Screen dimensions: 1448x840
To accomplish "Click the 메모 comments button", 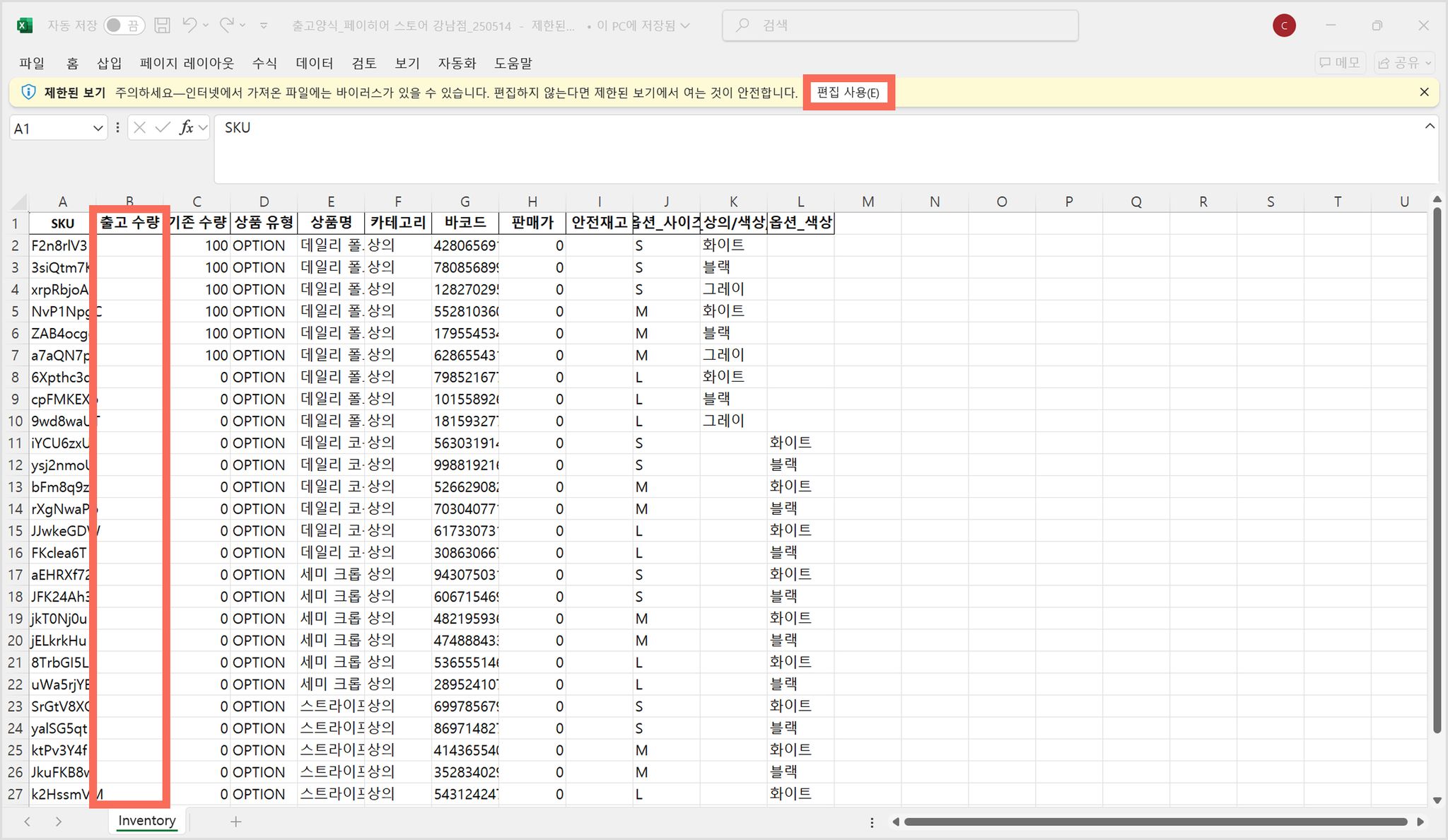I will coord(1340,63).
